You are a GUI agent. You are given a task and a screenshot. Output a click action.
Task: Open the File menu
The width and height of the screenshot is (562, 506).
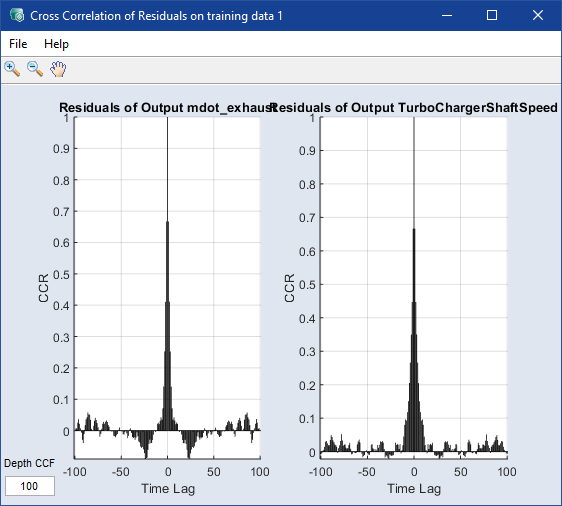point(18,44)
